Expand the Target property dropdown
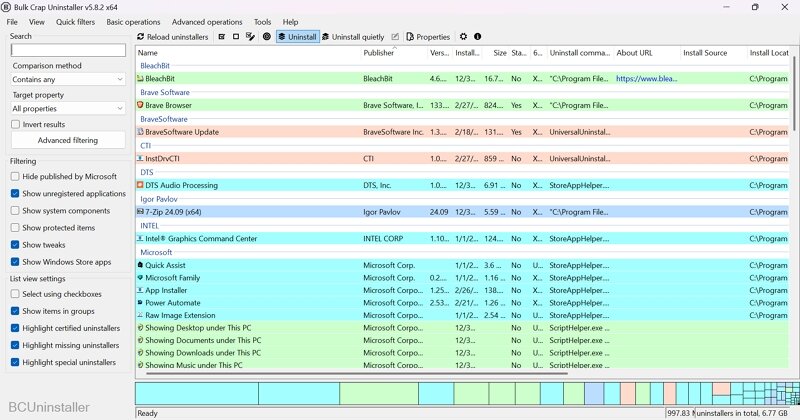 [67, 108]
